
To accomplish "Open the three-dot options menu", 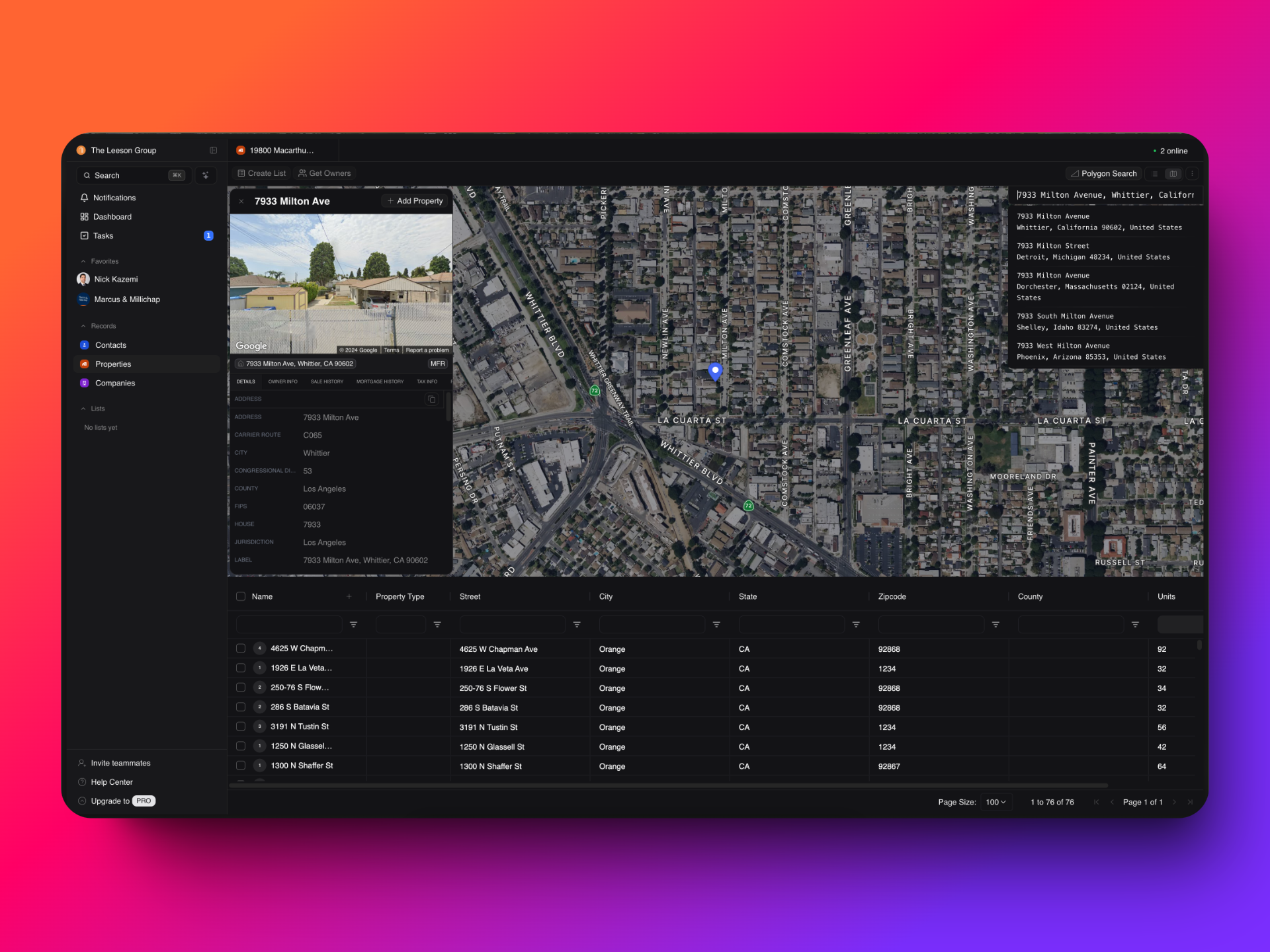I will (1192, 174).
